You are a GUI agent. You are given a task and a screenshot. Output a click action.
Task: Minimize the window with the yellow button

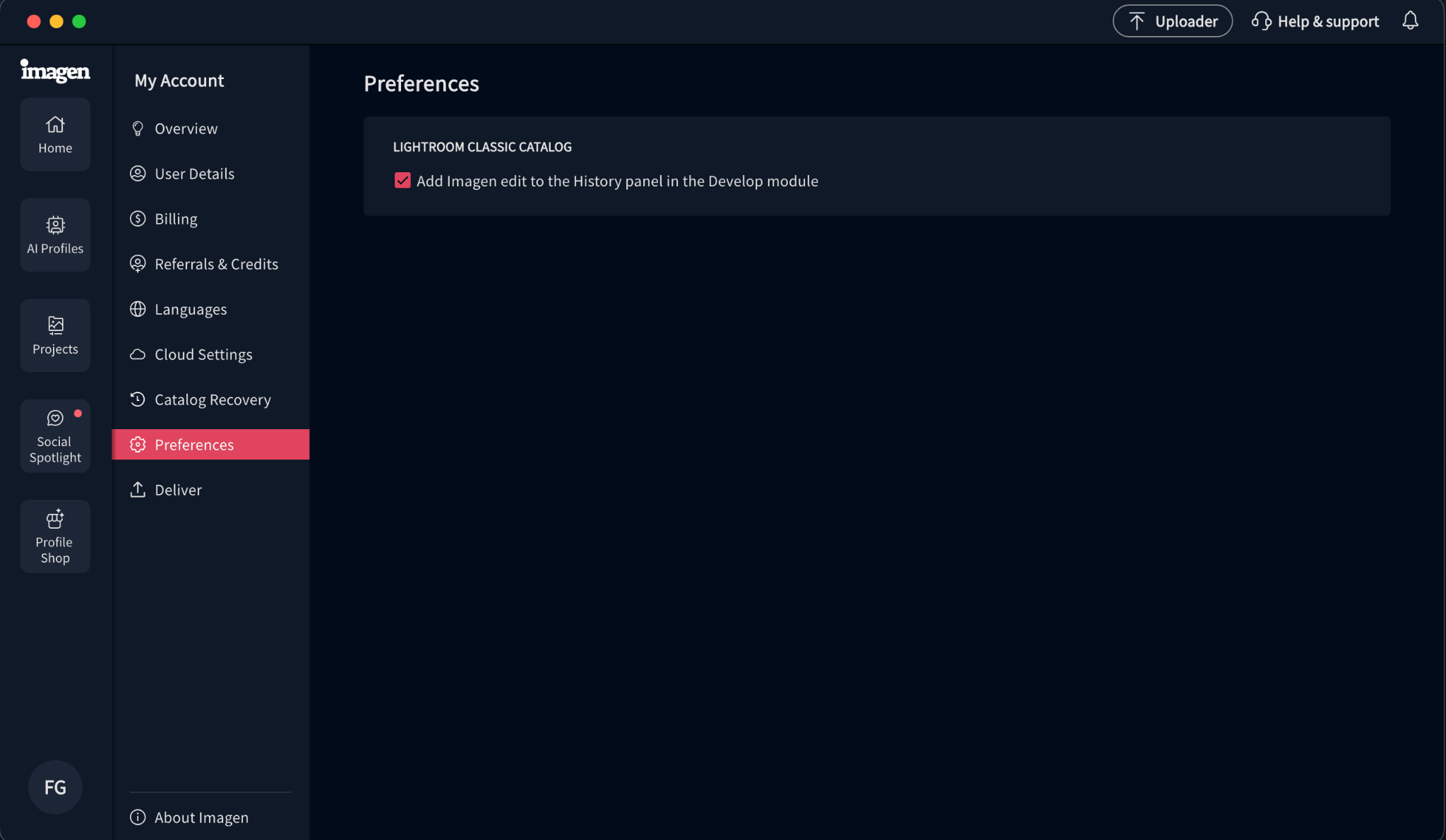(56, 22)
